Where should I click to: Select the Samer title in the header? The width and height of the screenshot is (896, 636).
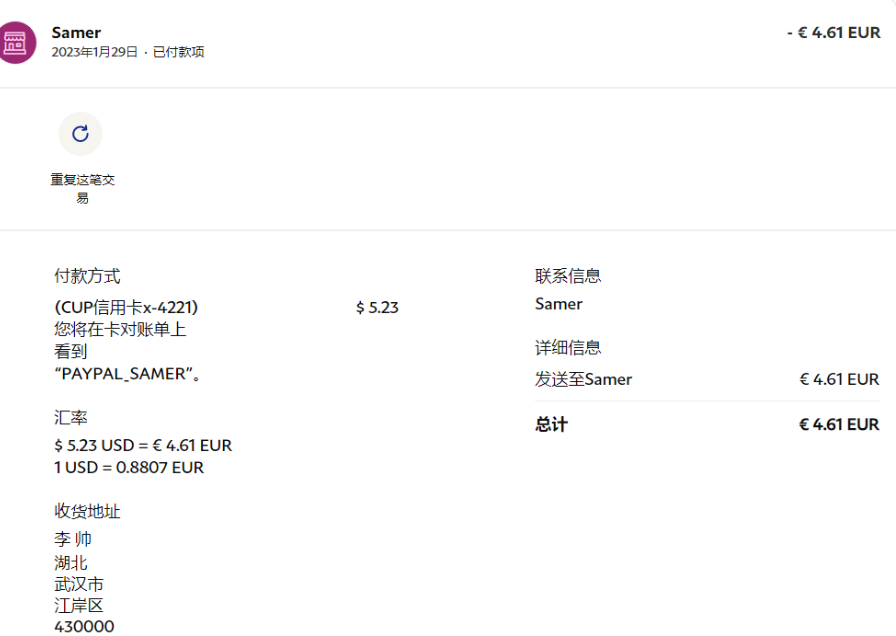tap(76, 33)
